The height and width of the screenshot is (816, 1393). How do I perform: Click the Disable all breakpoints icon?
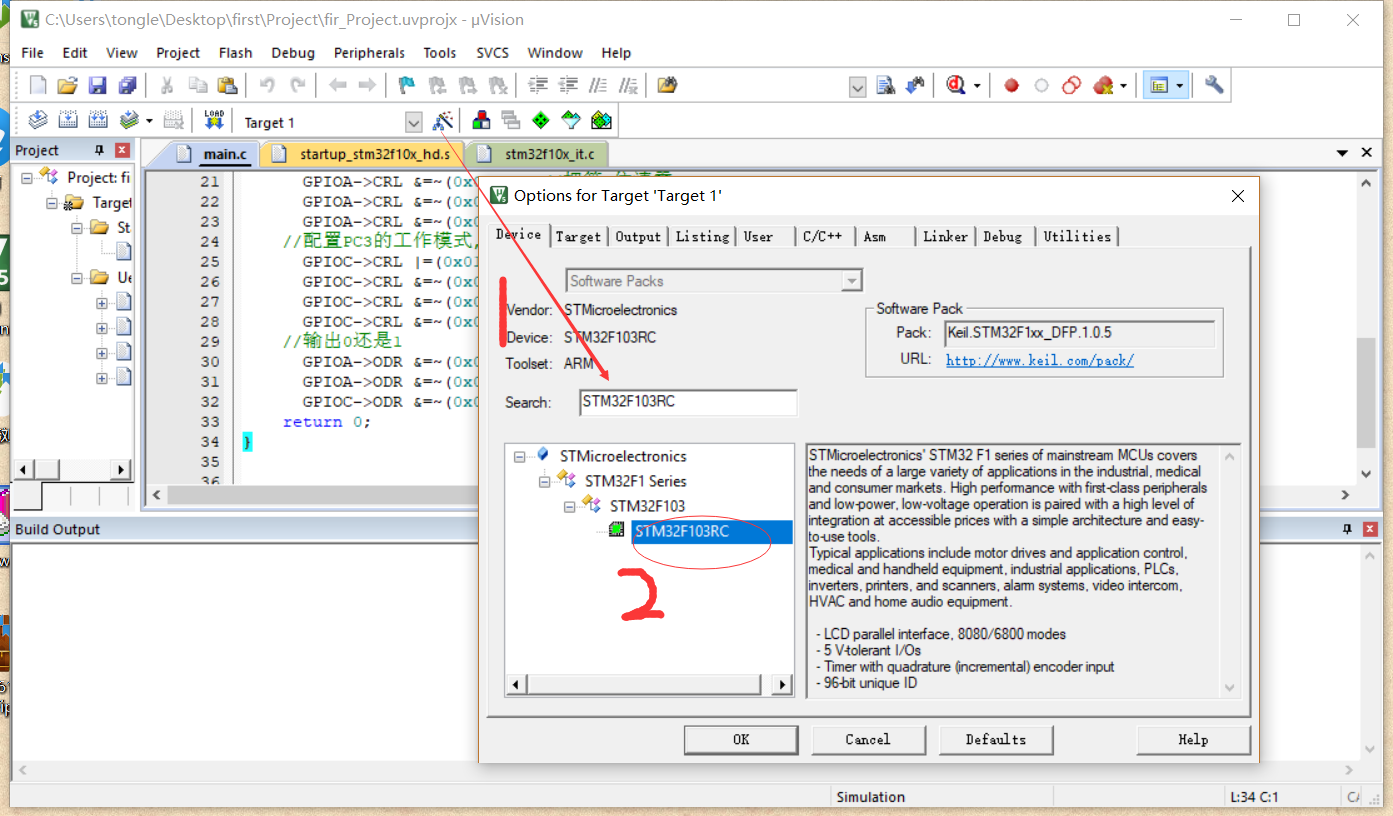point(1071,86)
